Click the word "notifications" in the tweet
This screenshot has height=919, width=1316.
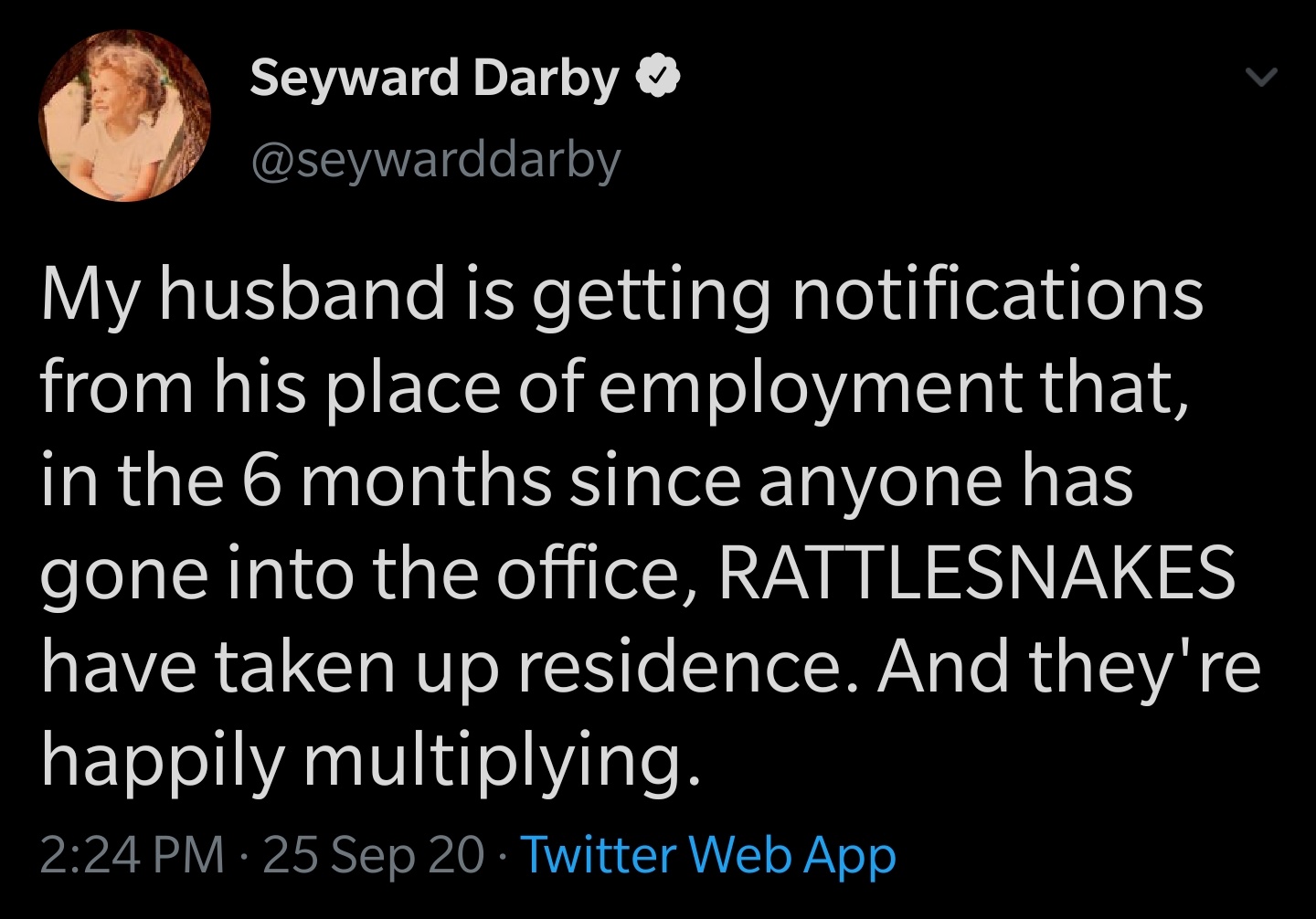[997, 294]
